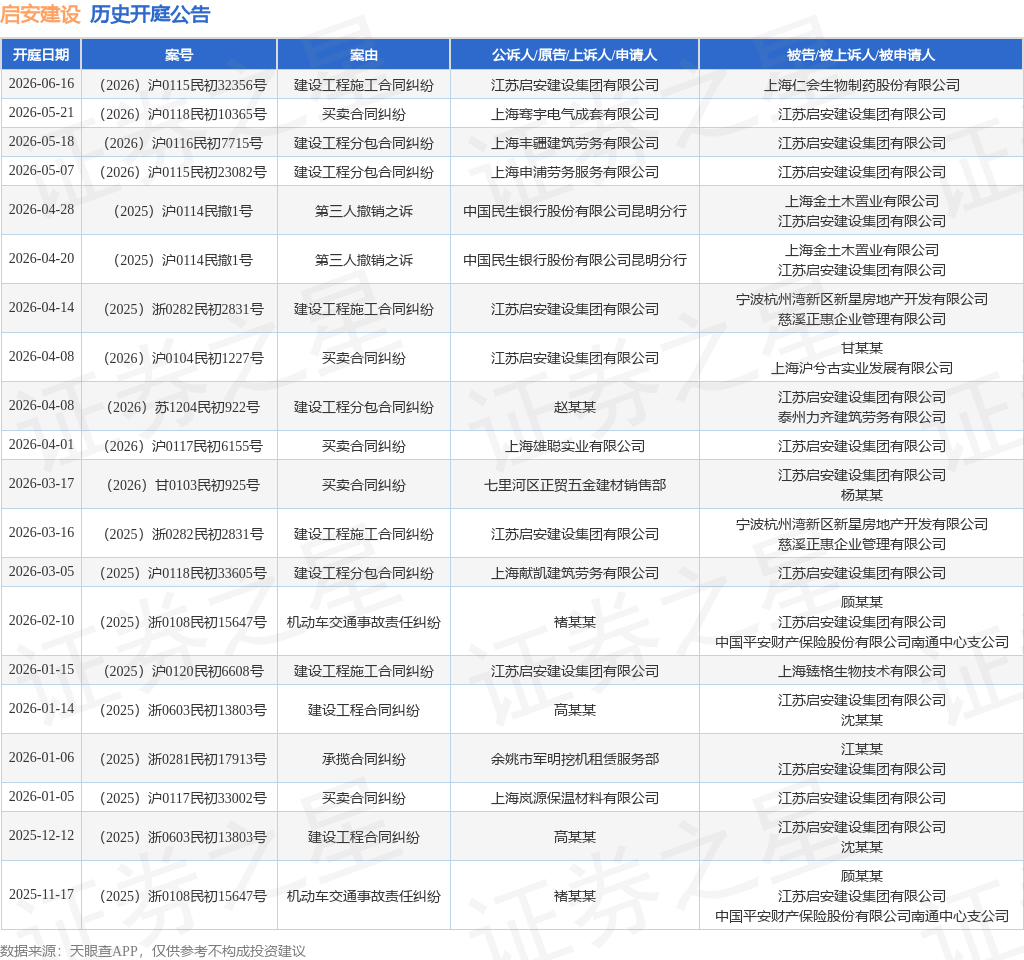1024x960 pixels.
Task: Select case number (2025)浙0281民初17913号
Action: click(183, 760)
